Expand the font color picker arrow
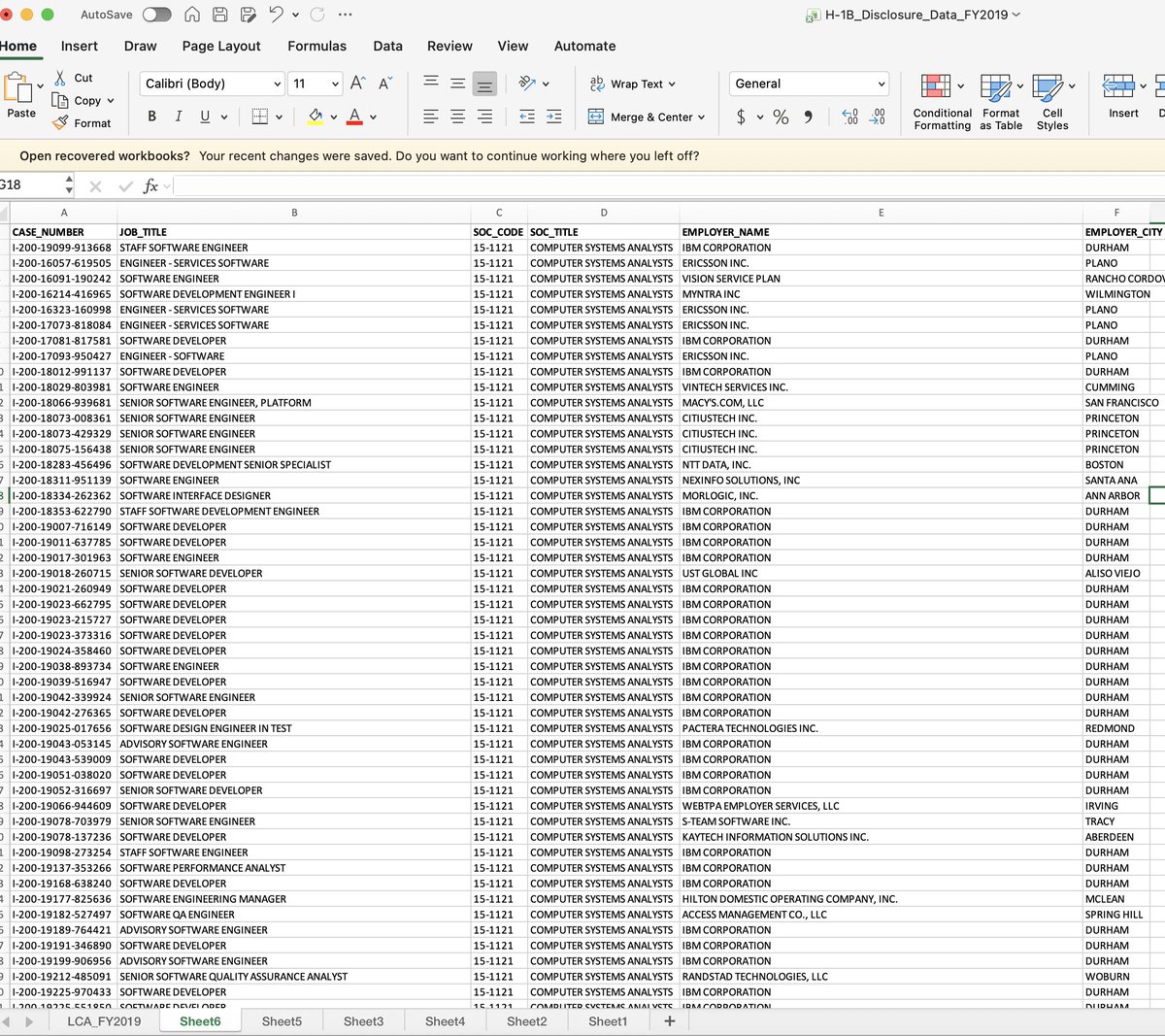 pyautogui.click(x=373, y=117)
